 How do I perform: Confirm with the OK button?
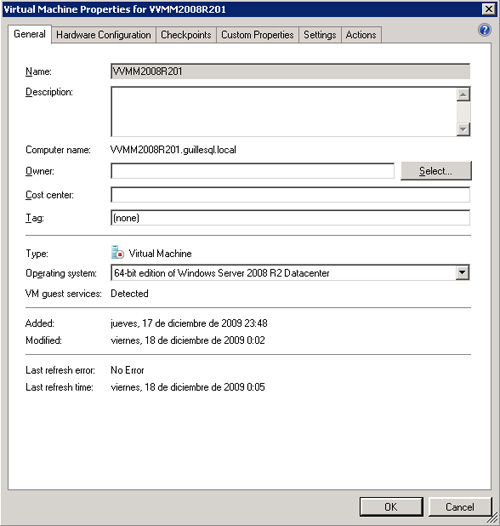pos(391,507)
